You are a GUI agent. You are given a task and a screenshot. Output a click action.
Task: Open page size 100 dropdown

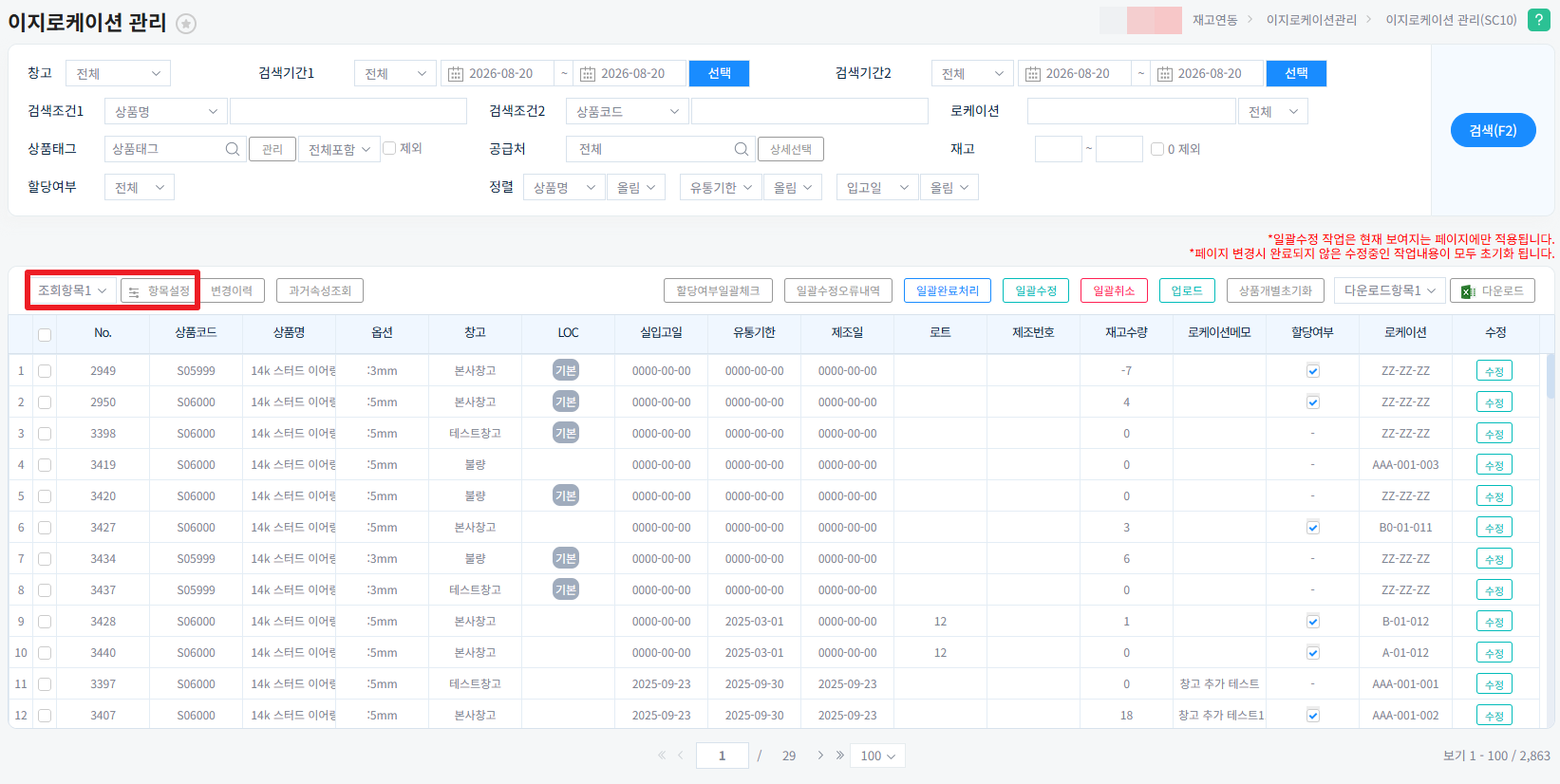[x=877, y=756]
